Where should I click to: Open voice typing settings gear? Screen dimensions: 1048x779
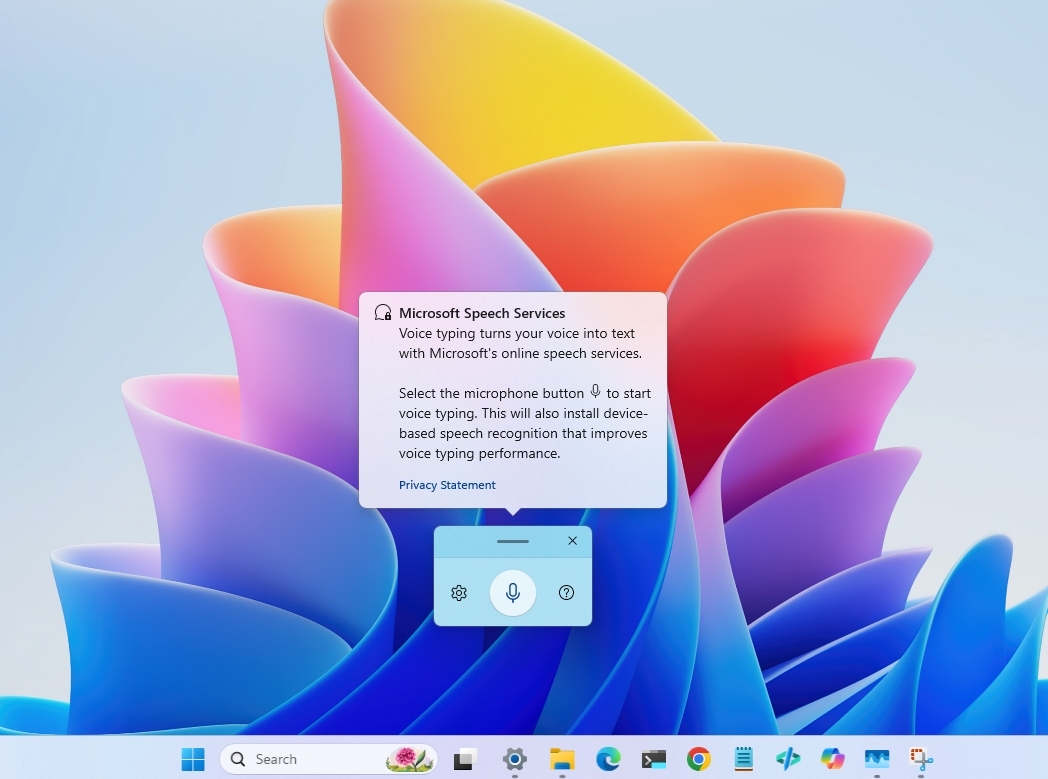(458, 593)
